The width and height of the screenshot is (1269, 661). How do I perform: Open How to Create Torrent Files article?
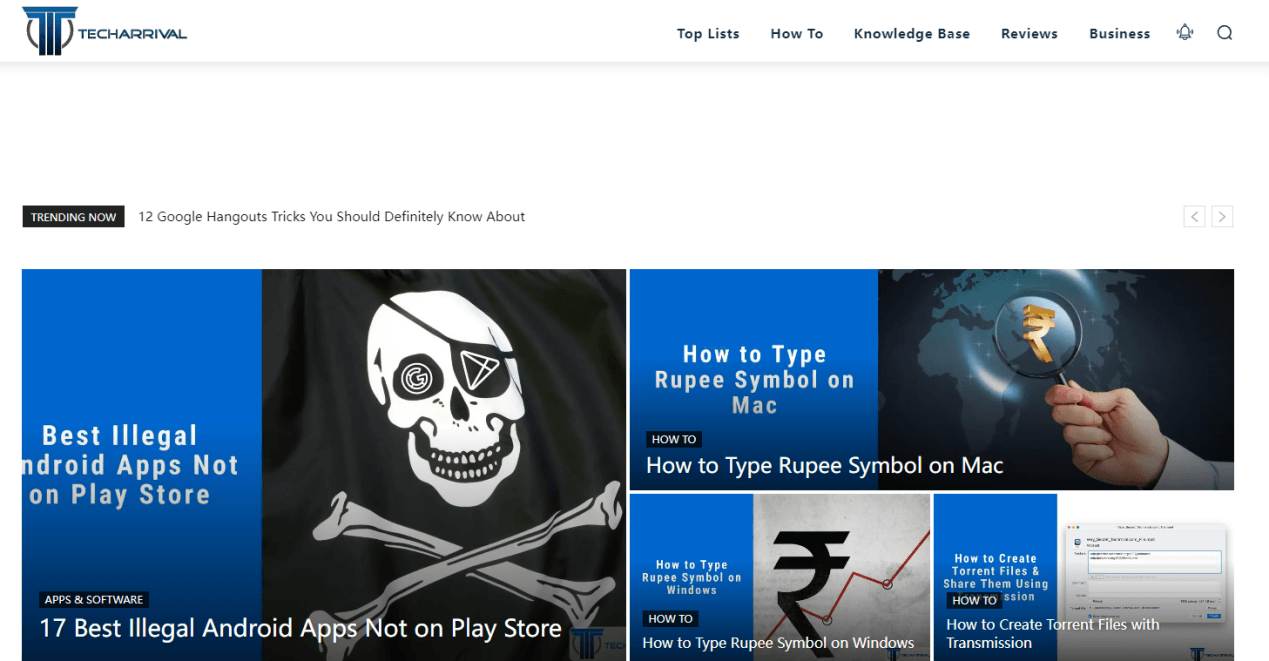tap(1052, 633)
